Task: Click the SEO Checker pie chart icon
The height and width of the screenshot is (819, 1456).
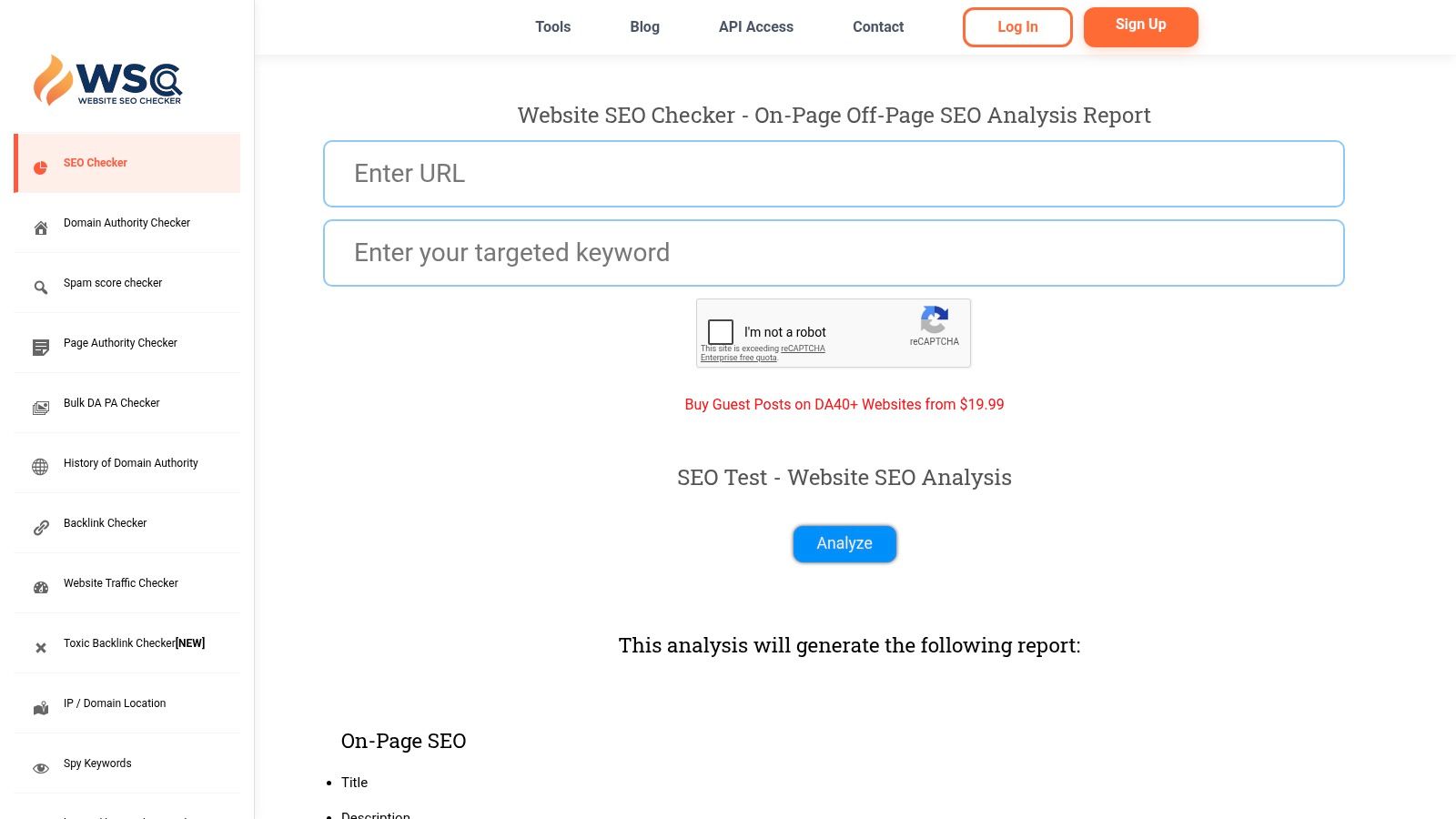Action: pyautogui.click(x=41, y=167)
